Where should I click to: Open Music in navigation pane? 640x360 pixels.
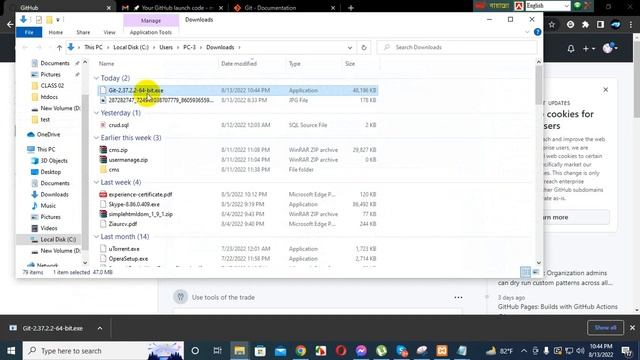[48, 206]
